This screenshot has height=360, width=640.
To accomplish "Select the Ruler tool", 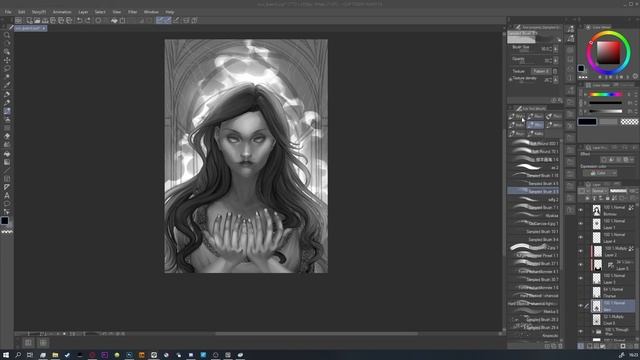I will [7, 187].
